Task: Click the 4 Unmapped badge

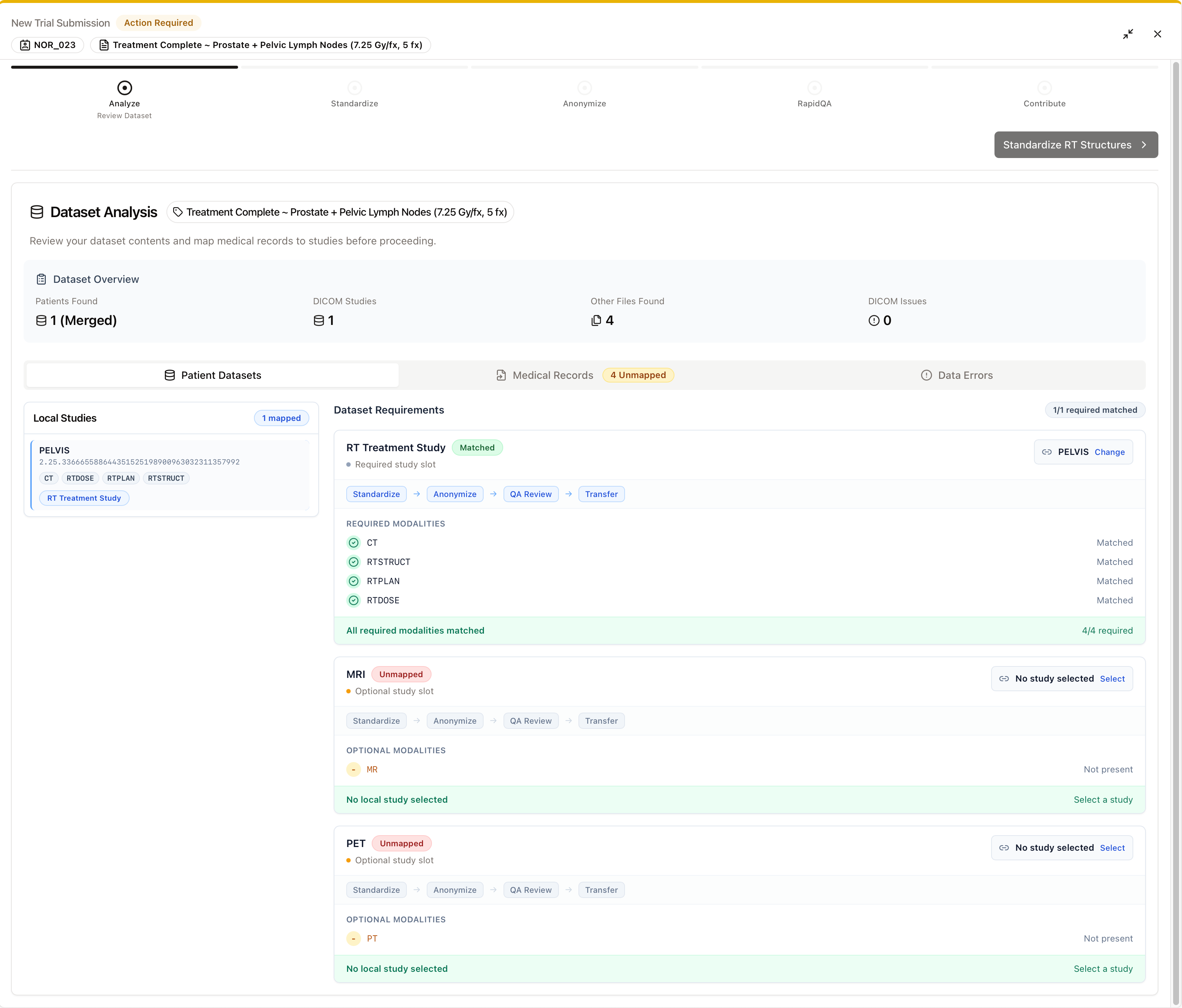Action: coord(638,376)
